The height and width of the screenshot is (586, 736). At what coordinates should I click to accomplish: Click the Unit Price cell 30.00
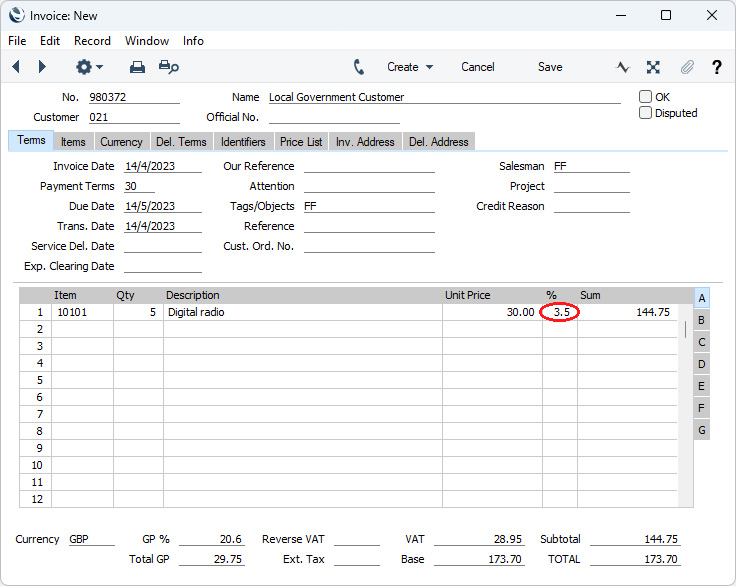point(492,312)
